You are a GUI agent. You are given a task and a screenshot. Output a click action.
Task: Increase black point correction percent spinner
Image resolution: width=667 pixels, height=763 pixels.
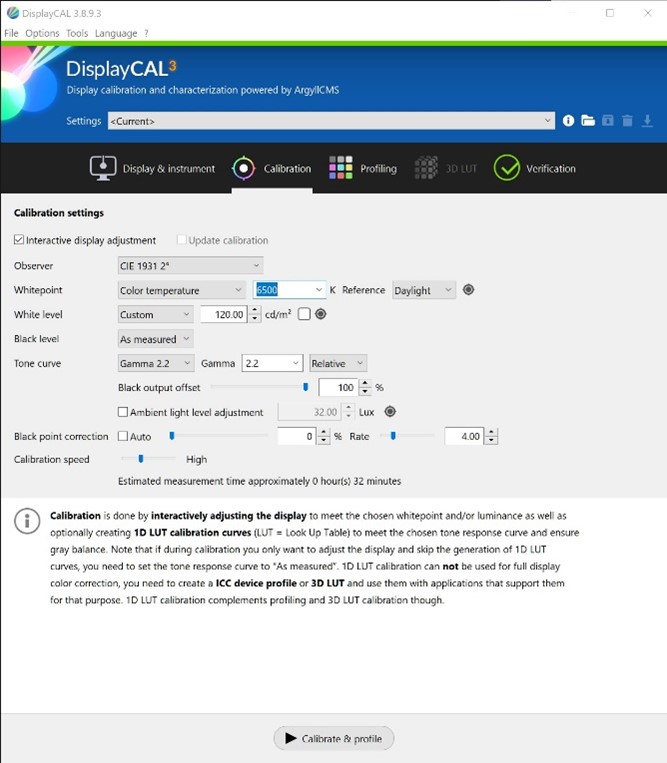click(x=324, y=432)
